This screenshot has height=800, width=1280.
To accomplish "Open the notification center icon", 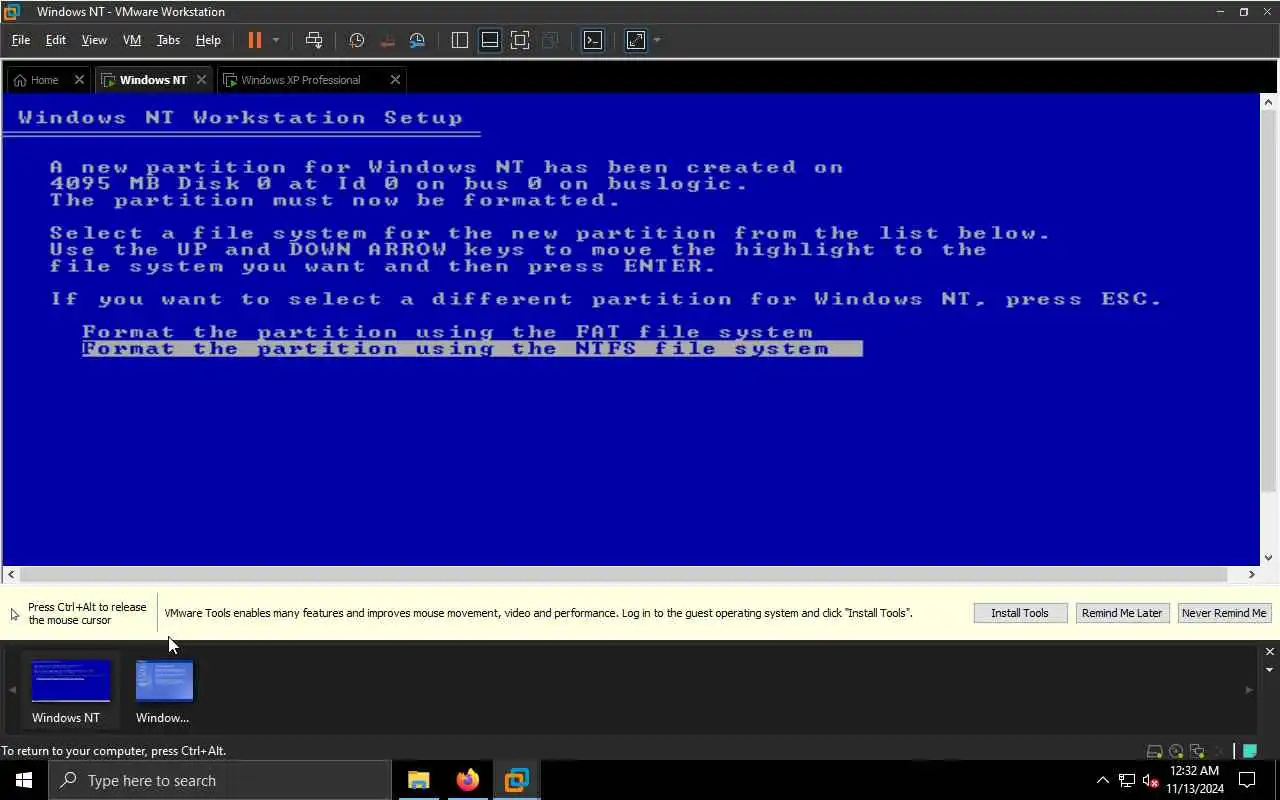I will 1247,780.
